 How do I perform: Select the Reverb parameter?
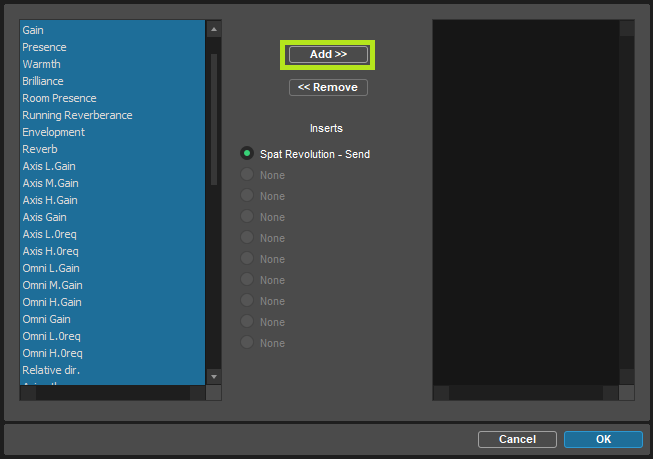40,150
